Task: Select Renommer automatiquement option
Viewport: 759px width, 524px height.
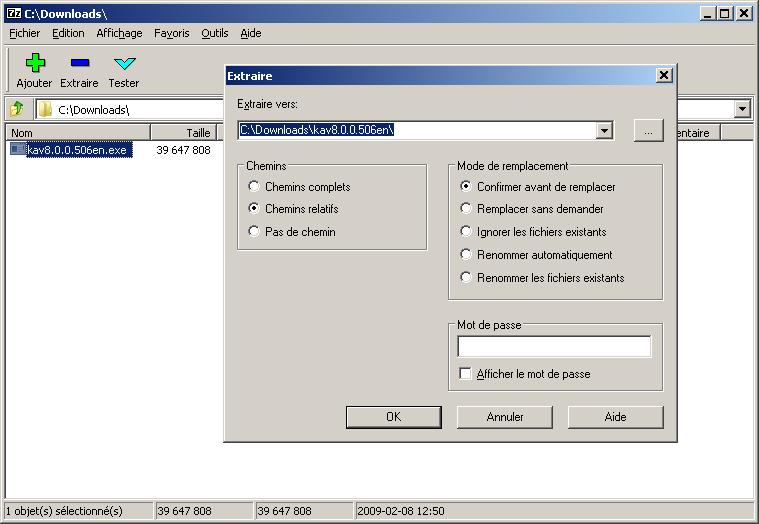Action: coord(466,254)
